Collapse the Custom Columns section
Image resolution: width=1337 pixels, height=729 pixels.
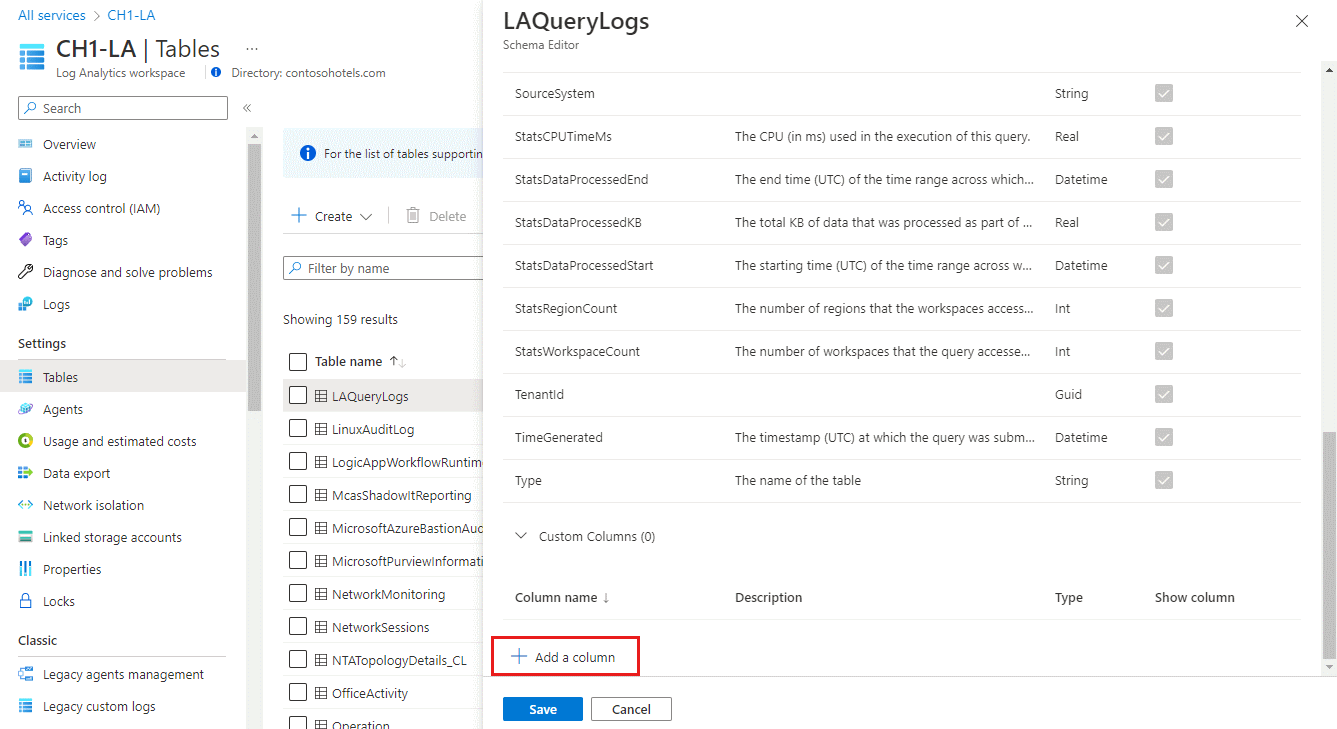521,536
